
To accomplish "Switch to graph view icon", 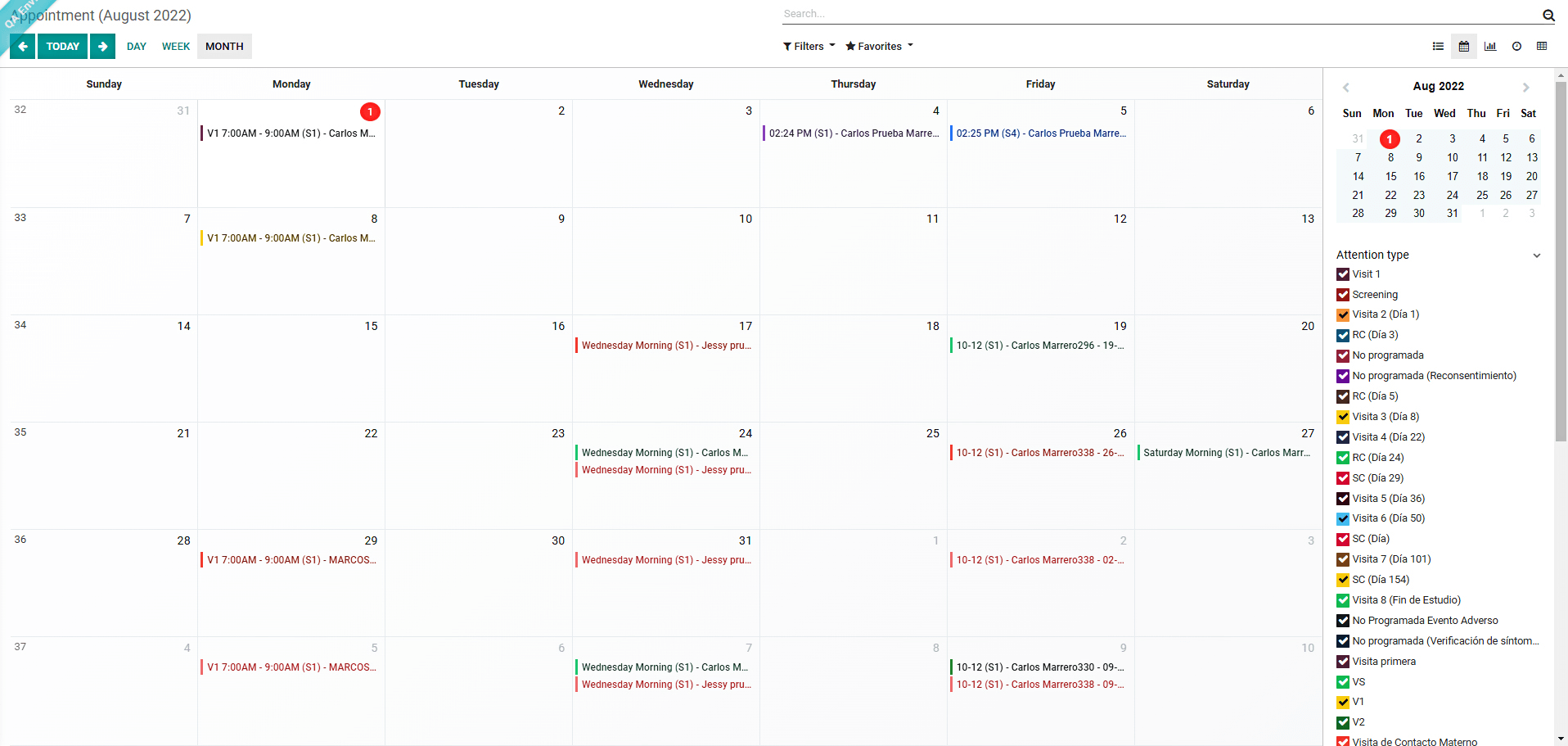I will pyautogui.click(x=1490, y=46).
